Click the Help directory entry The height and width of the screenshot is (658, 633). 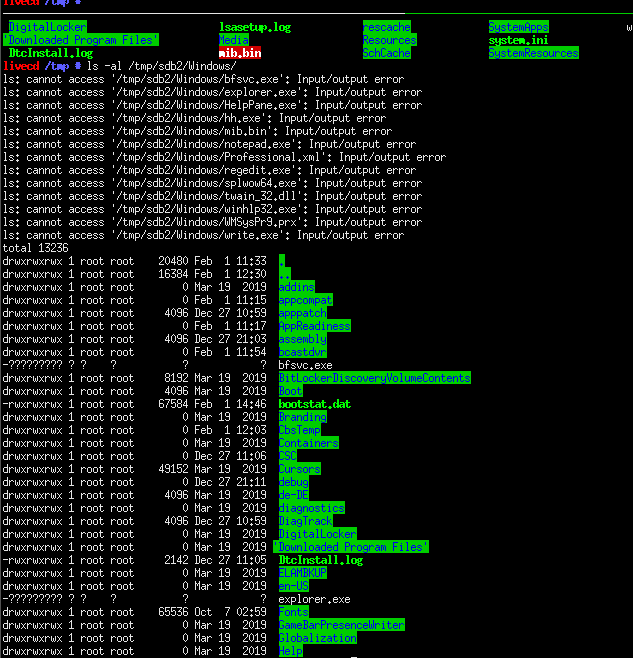point(290,652)
